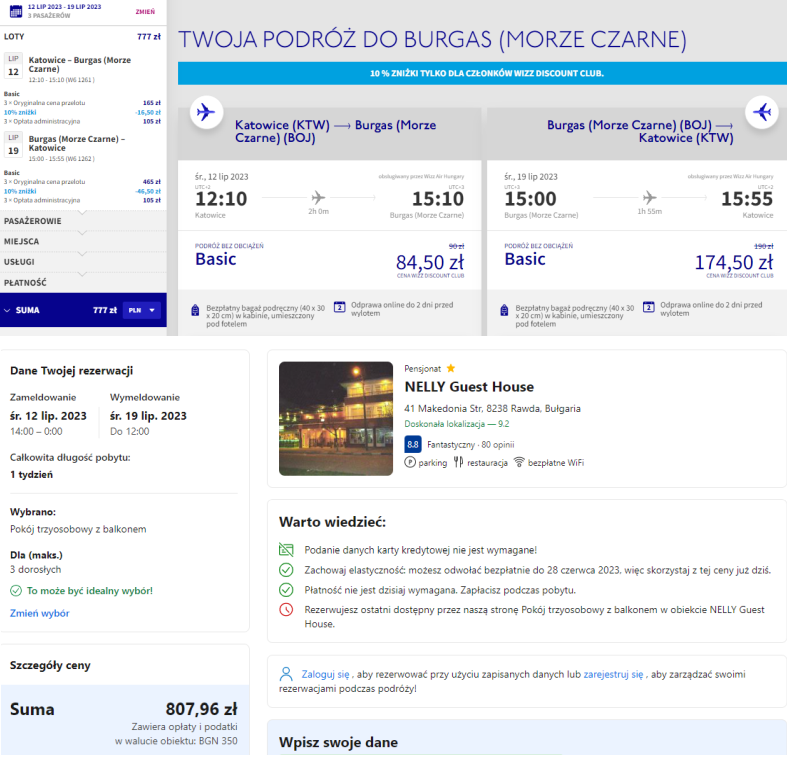Collapse the SUMA summary chevron
Image resolution: width=787 pixels, height=757 pixels.
9,310
